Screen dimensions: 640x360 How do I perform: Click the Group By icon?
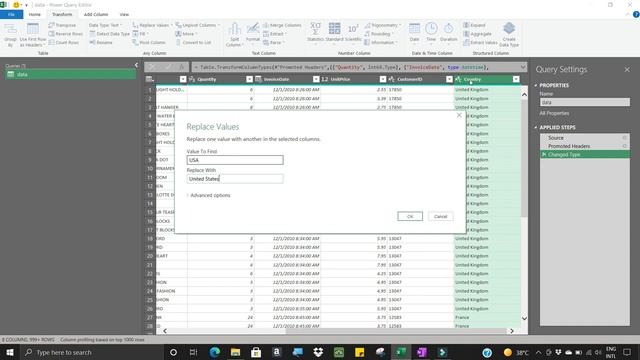click(10, 35)
